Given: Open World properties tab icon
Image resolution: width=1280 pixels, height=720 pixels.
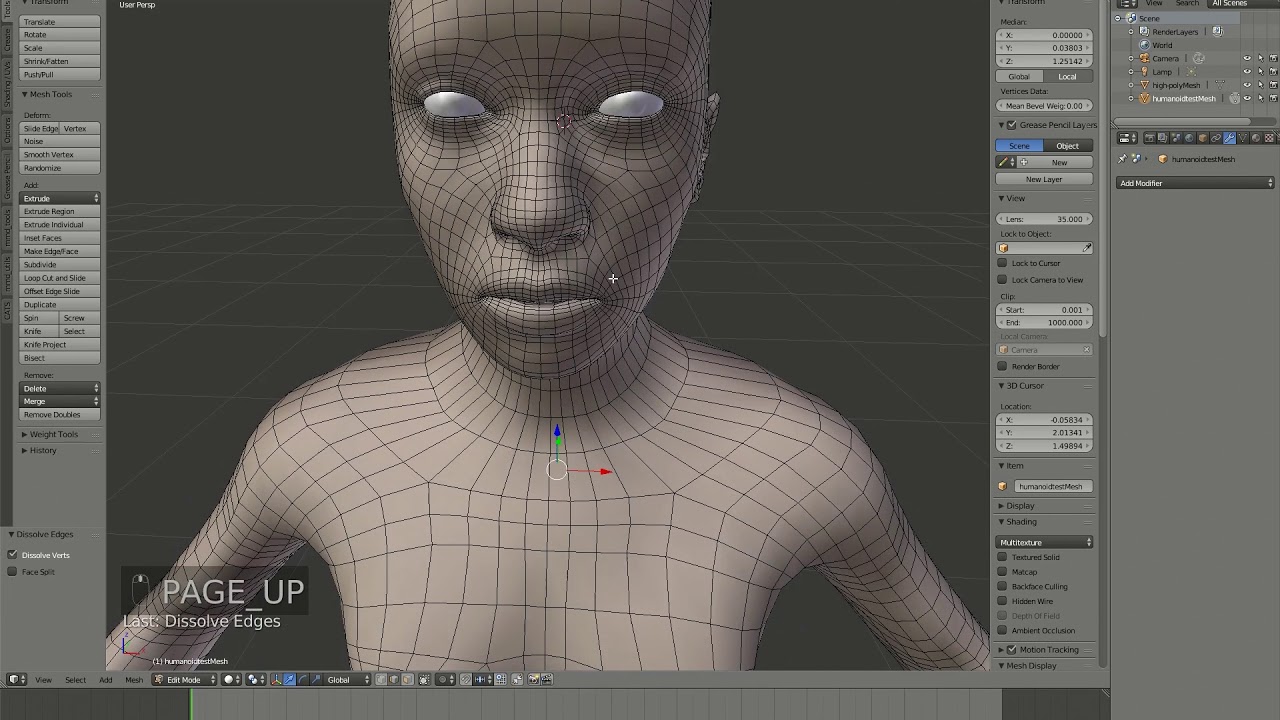Looking at the screenshot, I should pyautogui.click(x=1189, y=138).
